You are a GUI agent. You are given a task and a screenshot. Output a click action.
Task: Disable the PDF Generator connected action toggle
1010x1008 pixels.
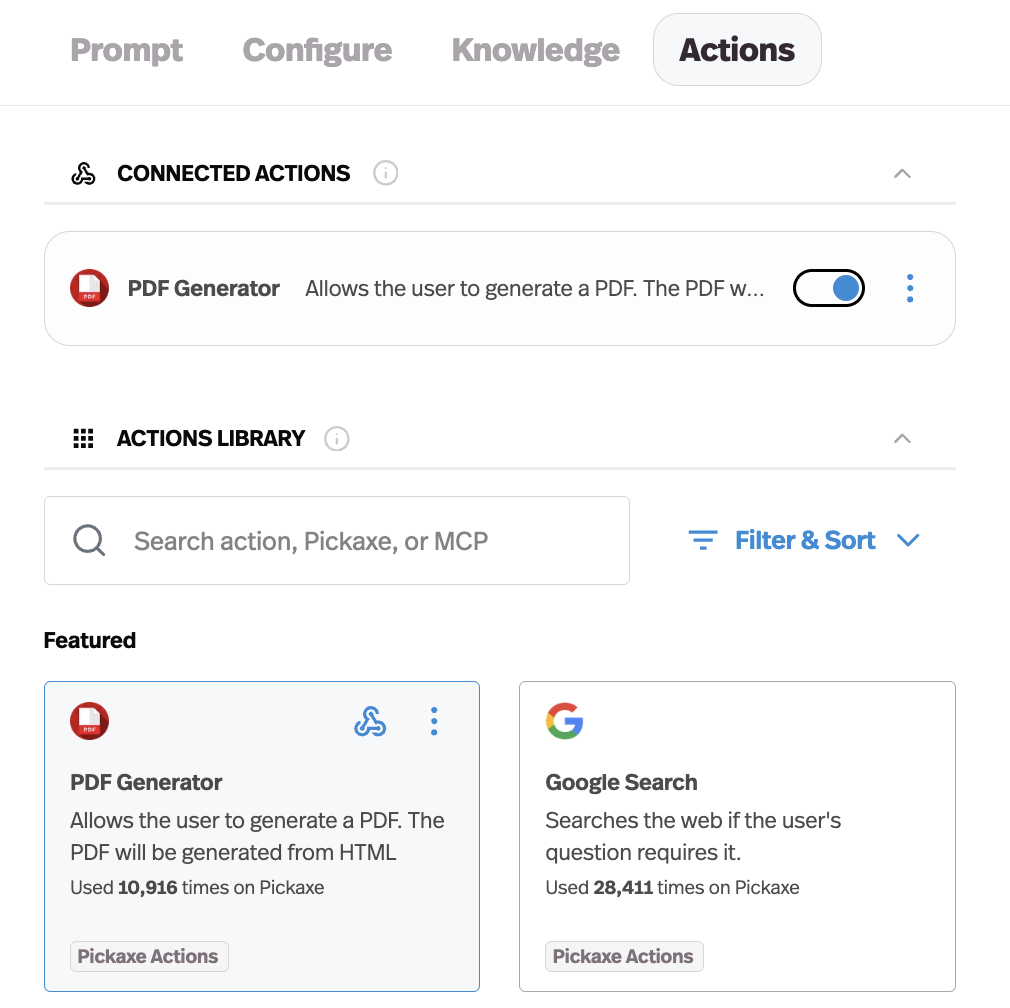pos(828,288)
